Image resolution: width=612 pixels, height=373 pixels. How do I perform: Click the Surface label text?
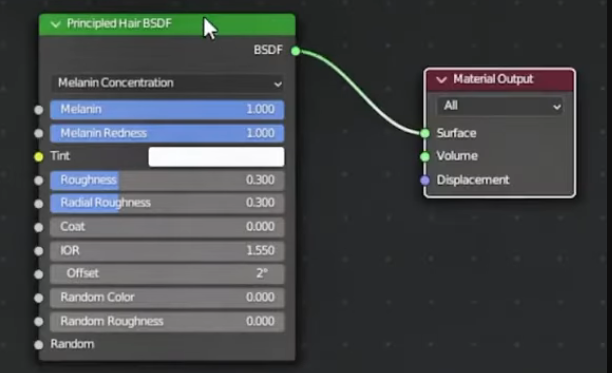[x=456, y=133]
